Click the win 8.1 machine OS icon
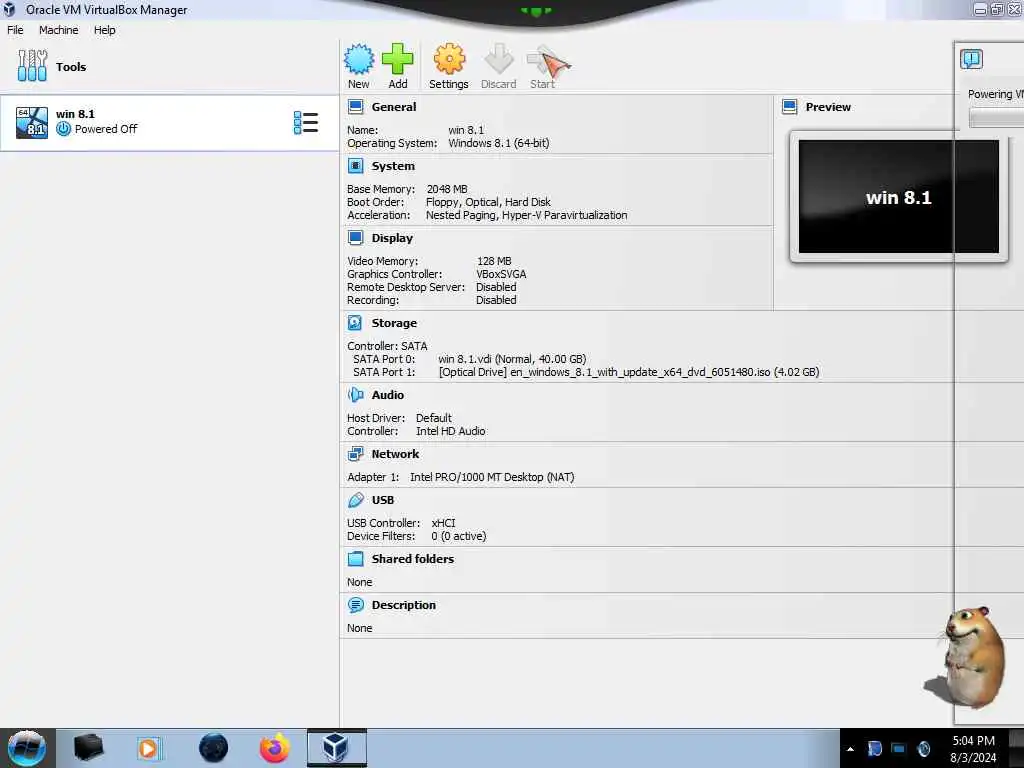 pos(32,122)
